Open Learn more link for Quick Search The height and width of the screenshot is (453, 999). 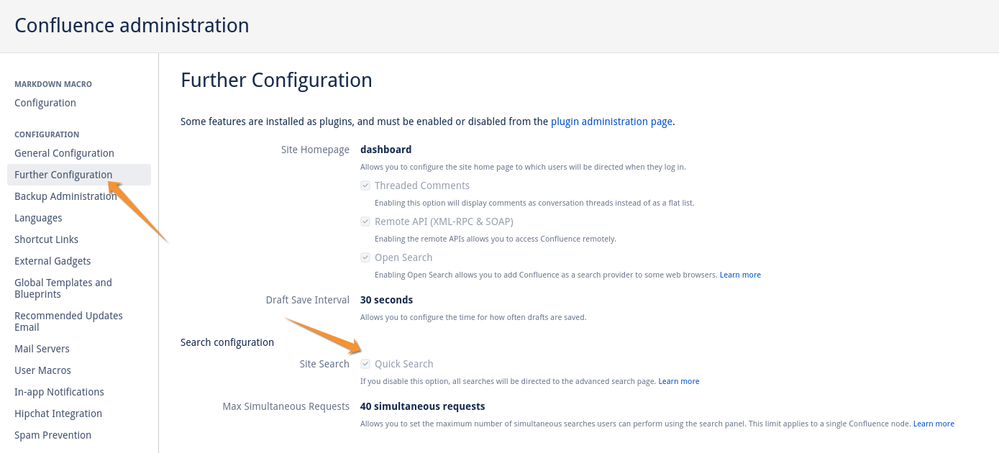(x=679, y=381)
